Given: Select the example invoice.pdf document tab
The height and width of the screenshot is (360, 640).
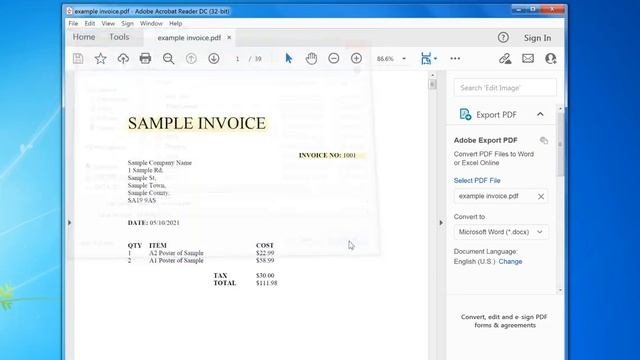Looking at the screenshot, I should tap(189, 38).
